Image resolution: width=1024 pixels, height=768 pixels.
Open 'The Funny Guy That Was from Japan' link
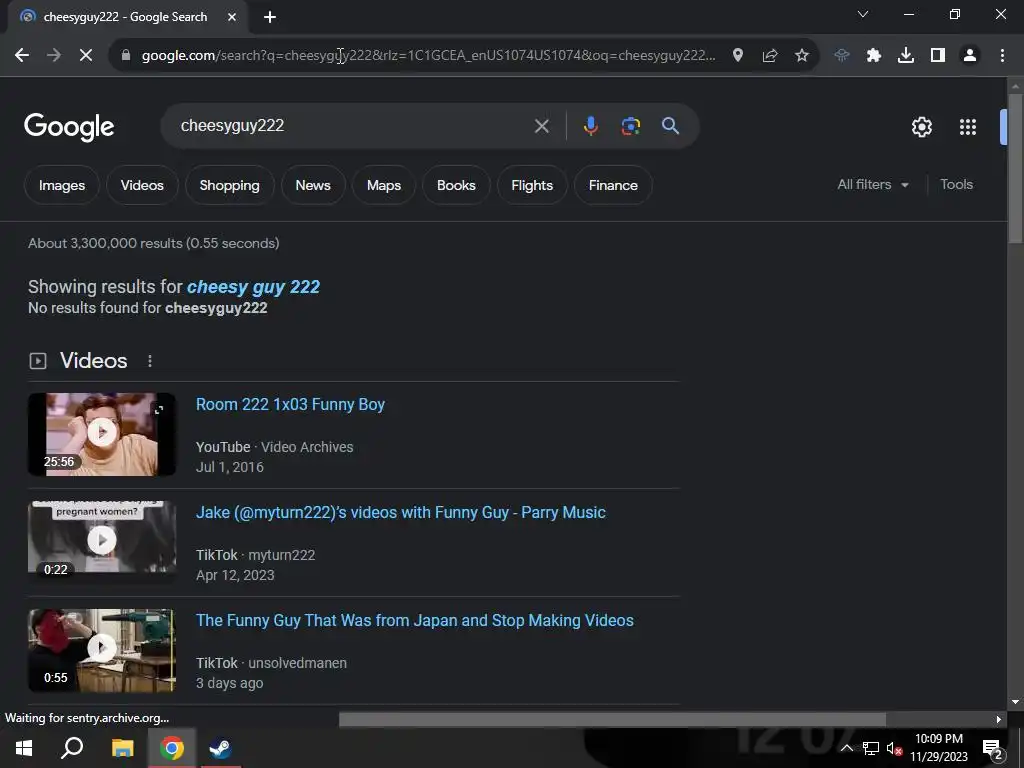click(415, 620)
